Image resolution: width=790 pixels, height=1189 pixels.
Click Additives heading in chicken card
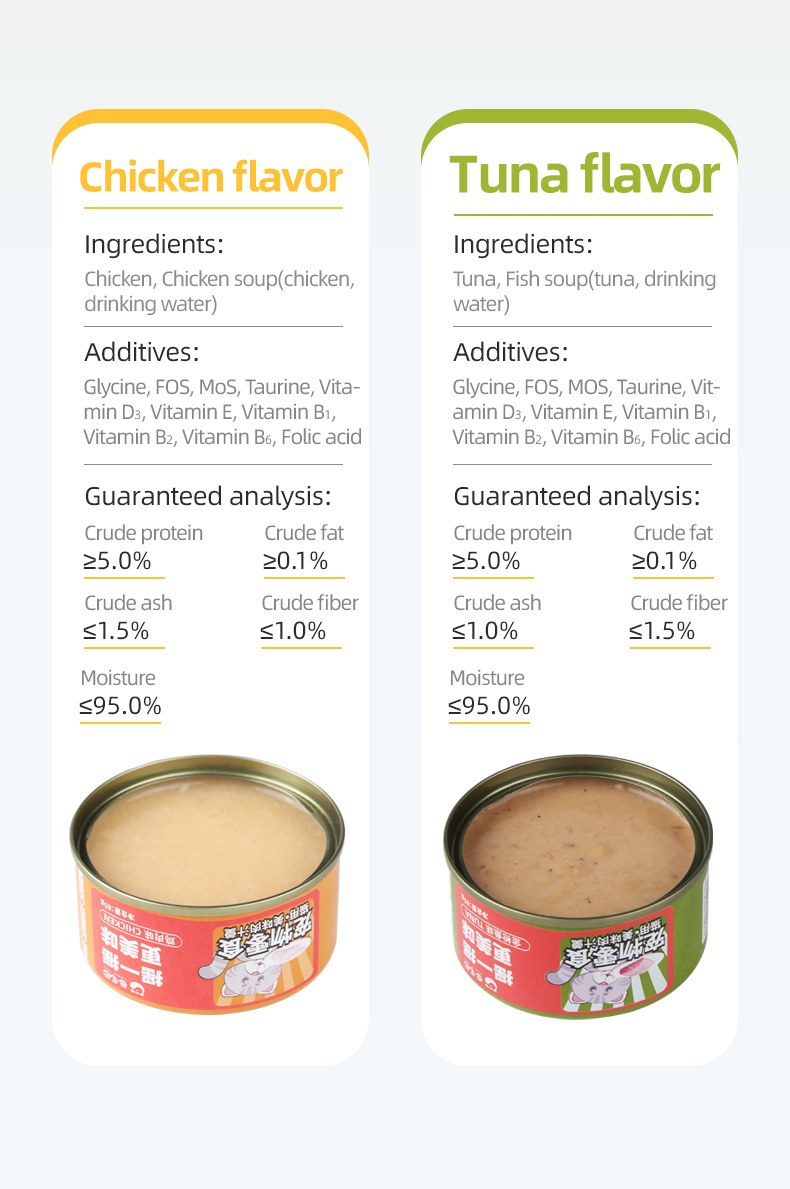click(x=142, y=352)
